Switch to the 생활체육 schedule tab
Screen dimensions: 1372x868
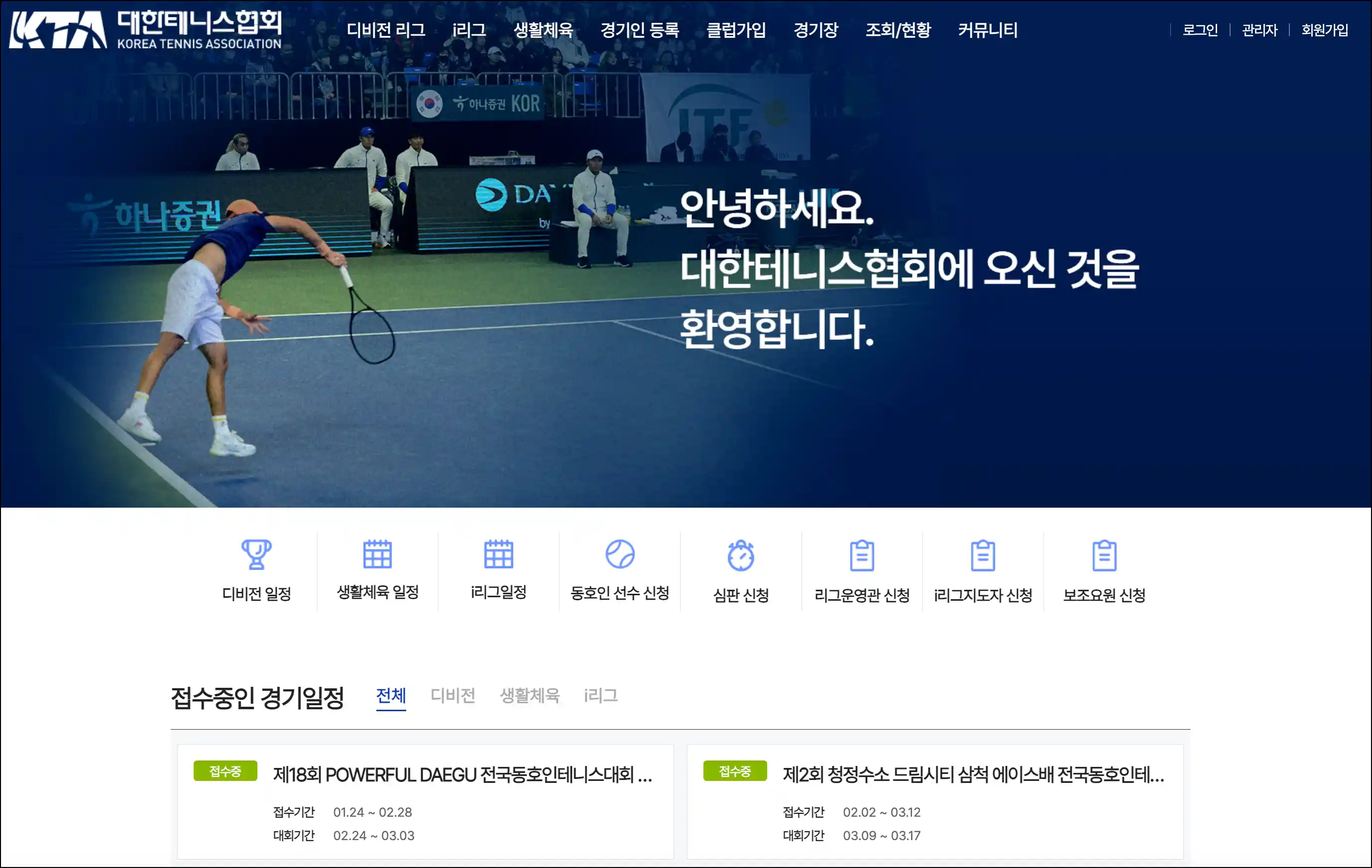click(x=529, y=695)
